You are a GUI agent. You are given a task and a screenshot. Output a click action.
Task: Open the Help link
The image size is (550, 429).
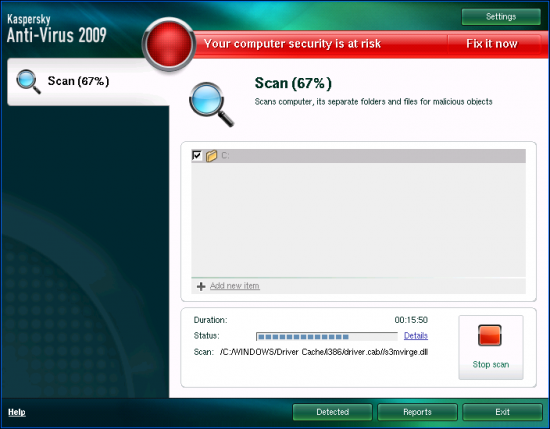tap(17, 412)
